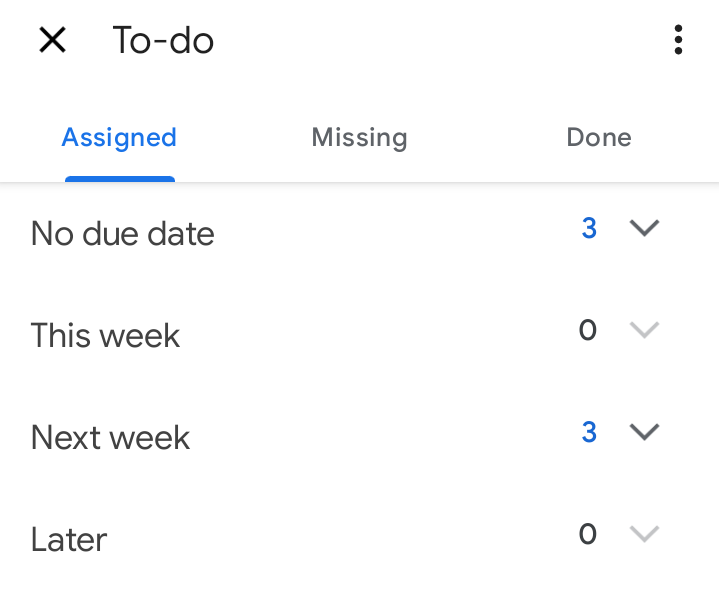Switch to the Done tab
The width and height of the screenshot is (719, 607).
[x=599, y=138]
